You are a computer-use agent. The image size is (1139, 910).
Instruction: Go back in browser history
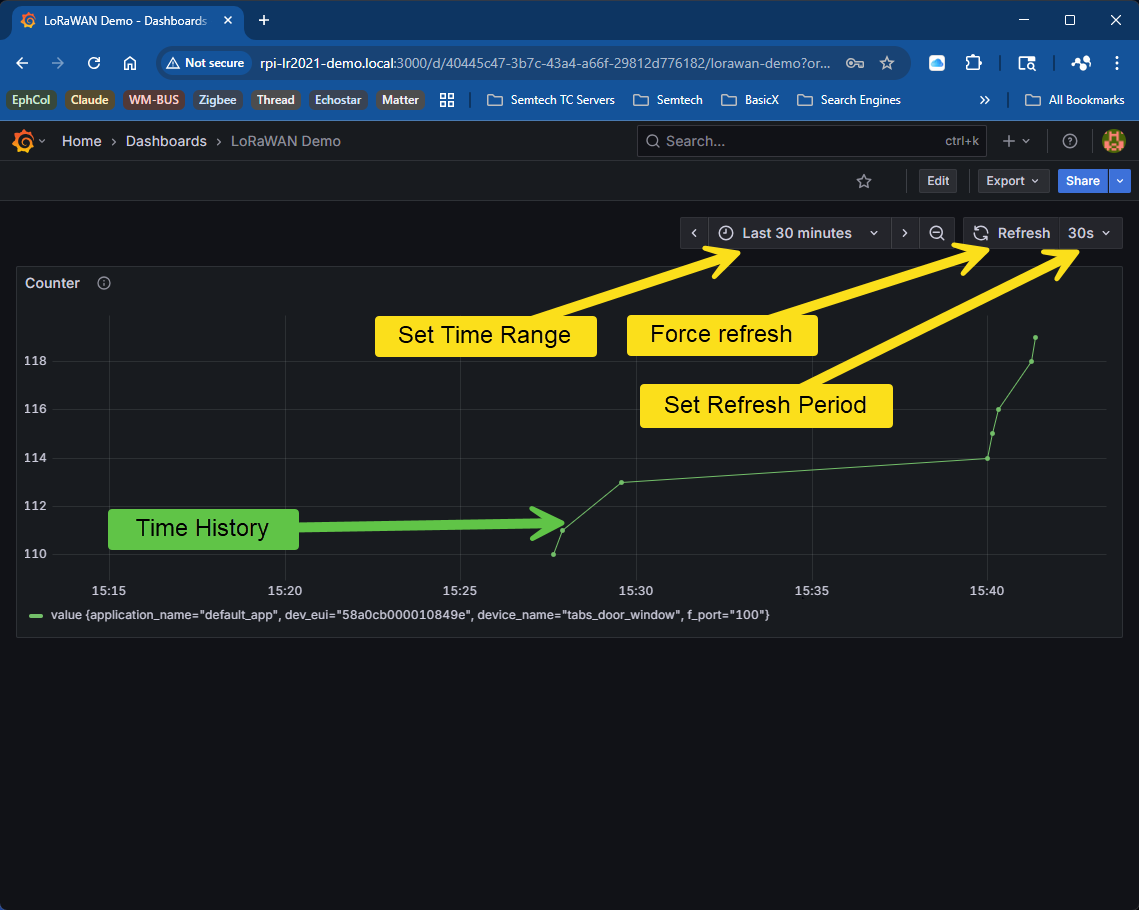(23, 63)
